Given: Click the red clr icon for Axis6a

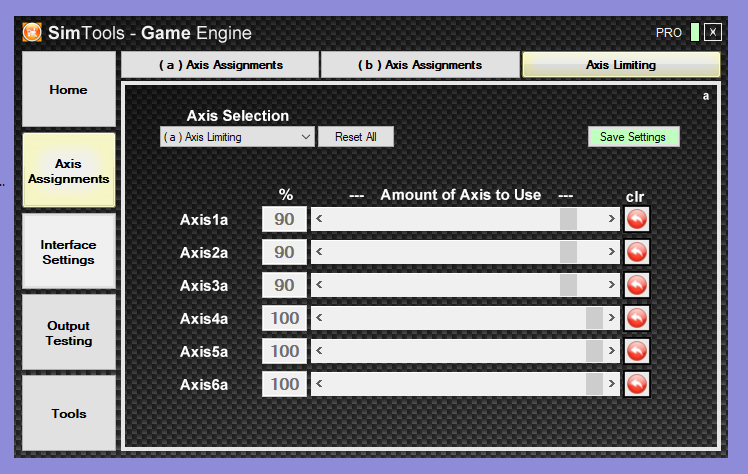Looking at the screenshot, I should [x=637, y=384].
